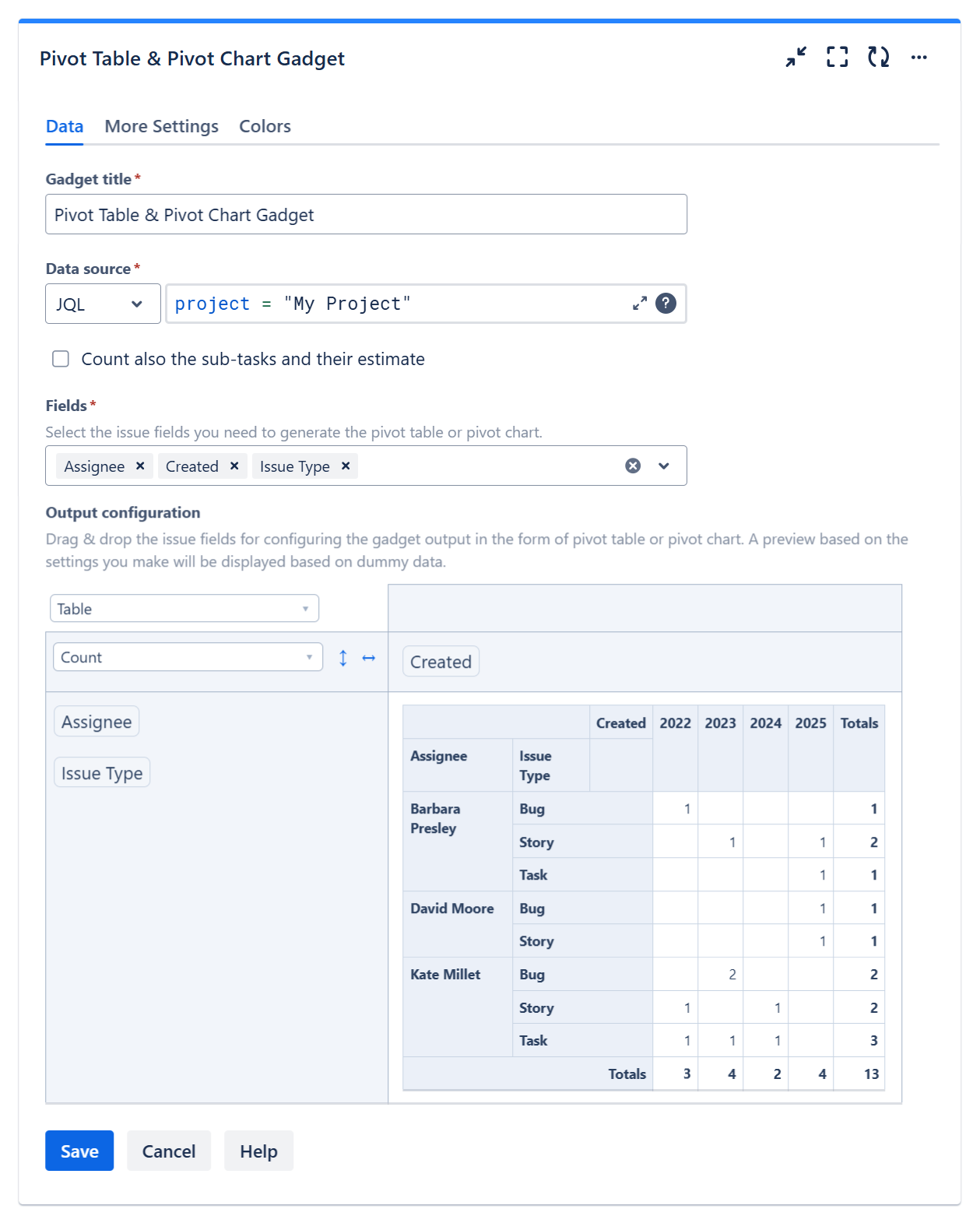Clear all selected fields
The width and height of the screenshot is (980, 1216).
(633, 466)
